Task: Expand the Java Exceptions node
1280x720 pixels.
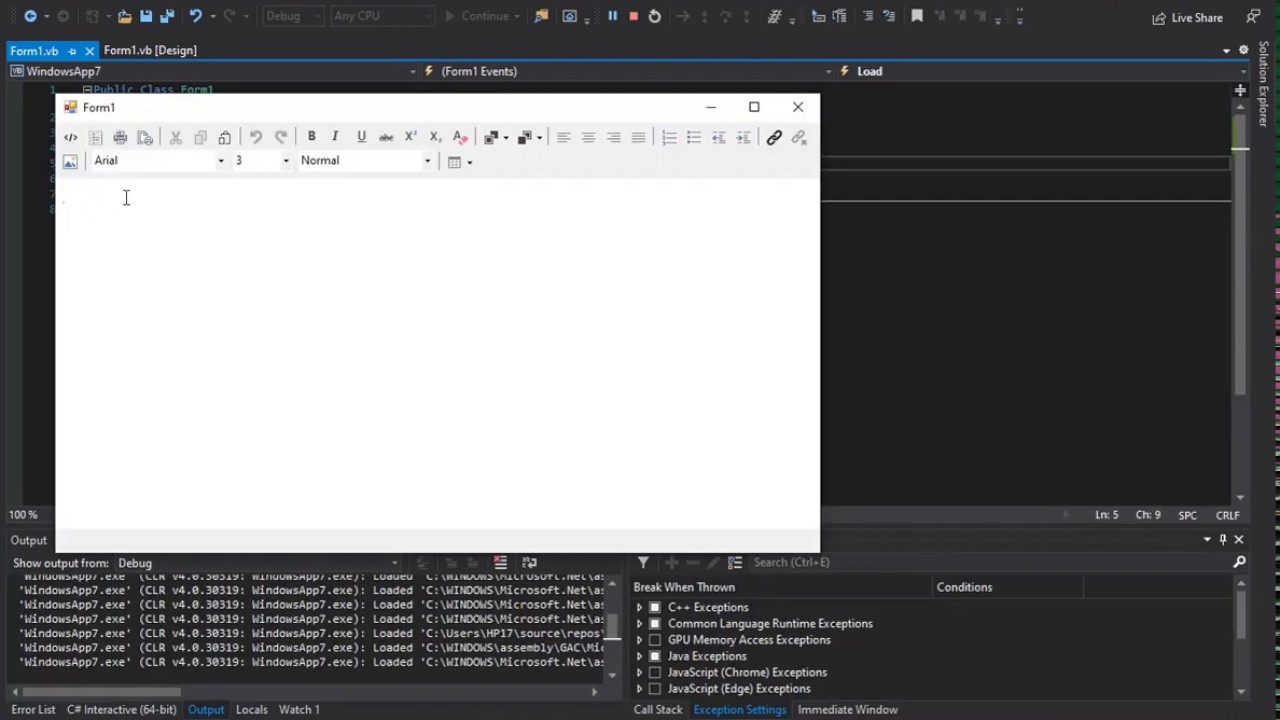Action: tap(639, 656)
